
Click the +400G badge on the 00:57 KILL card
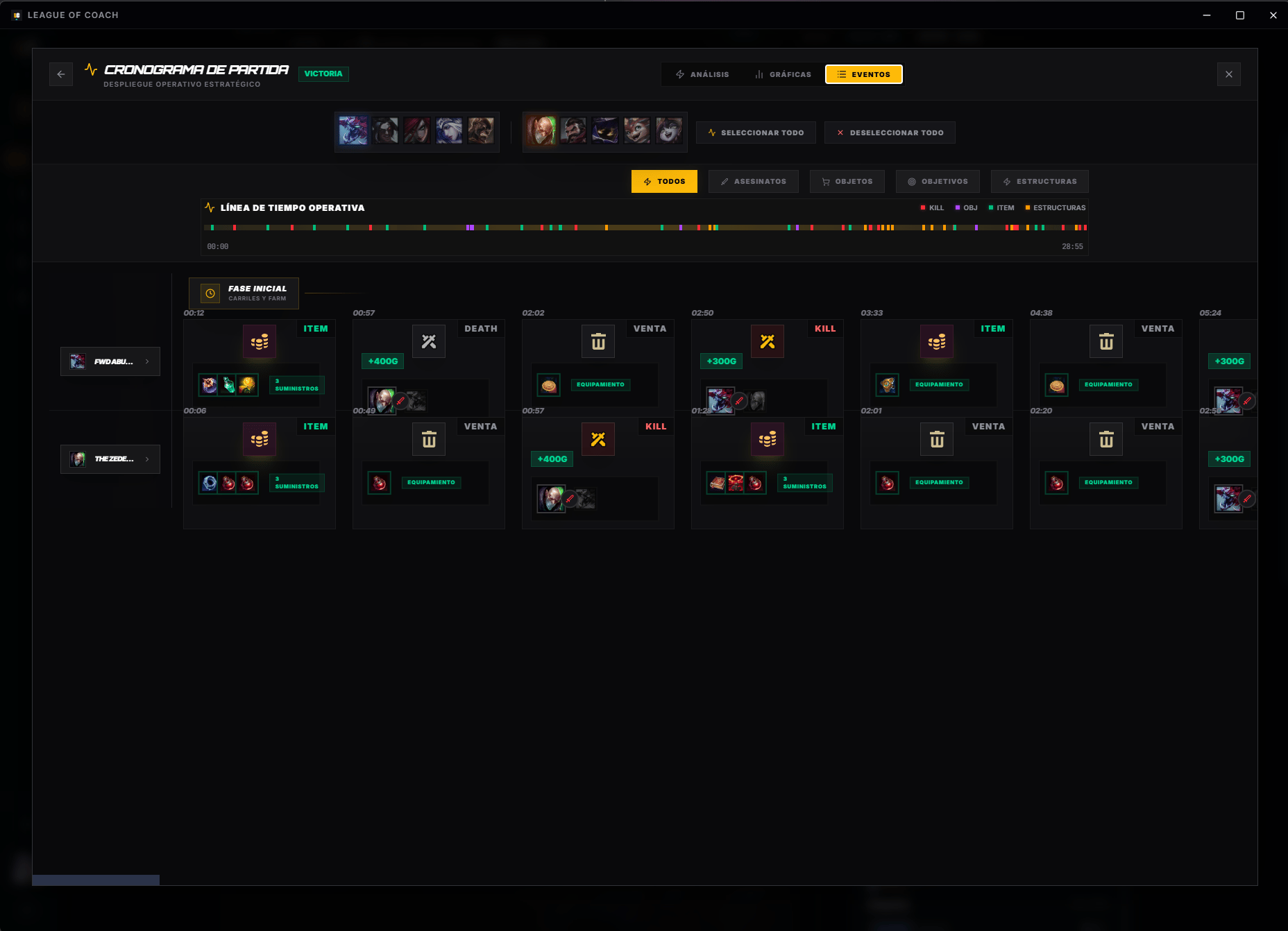tap(552, 459)
